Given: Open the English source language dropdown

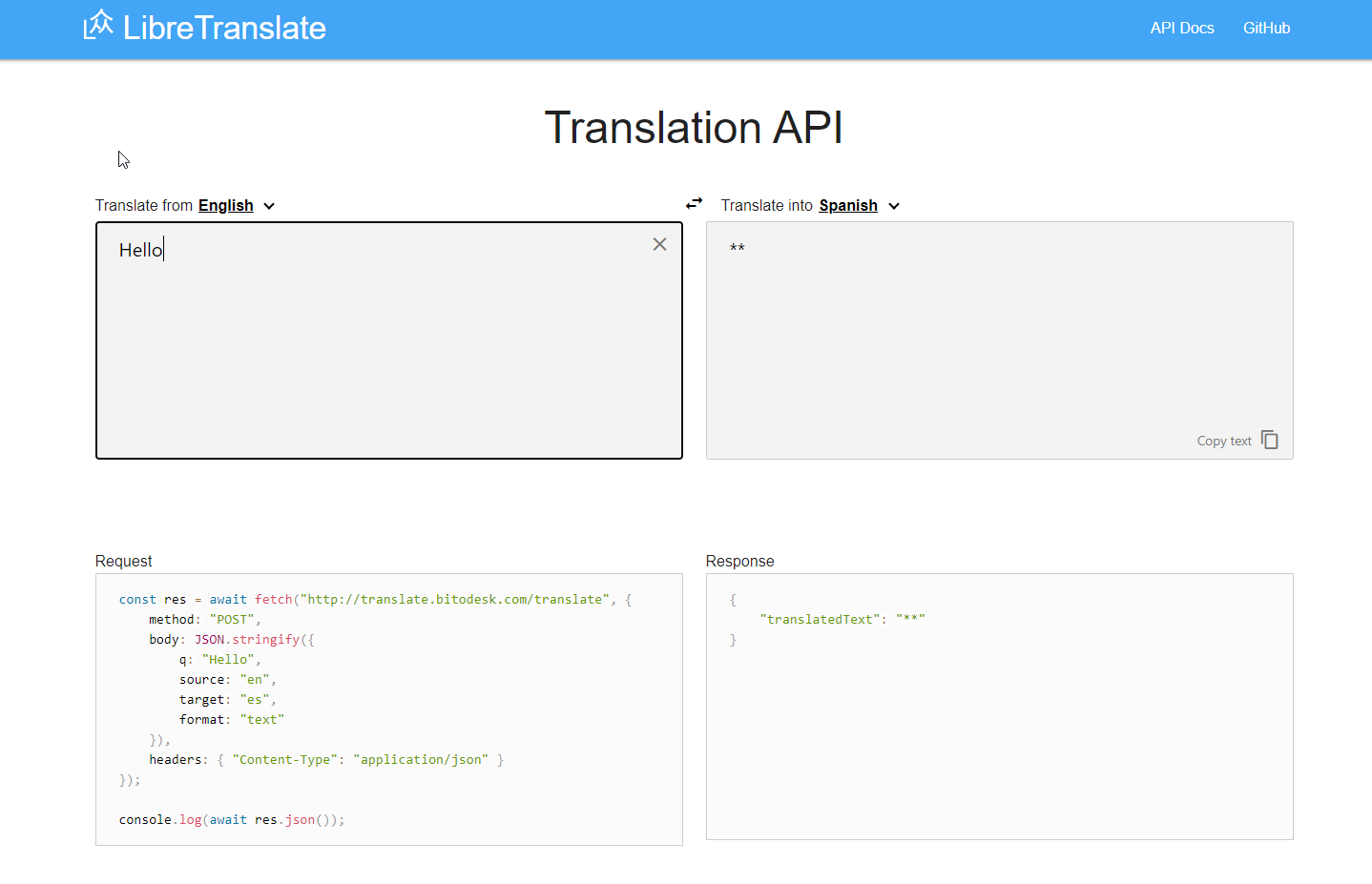Looking at the screenshot, I should pos(226,206).
